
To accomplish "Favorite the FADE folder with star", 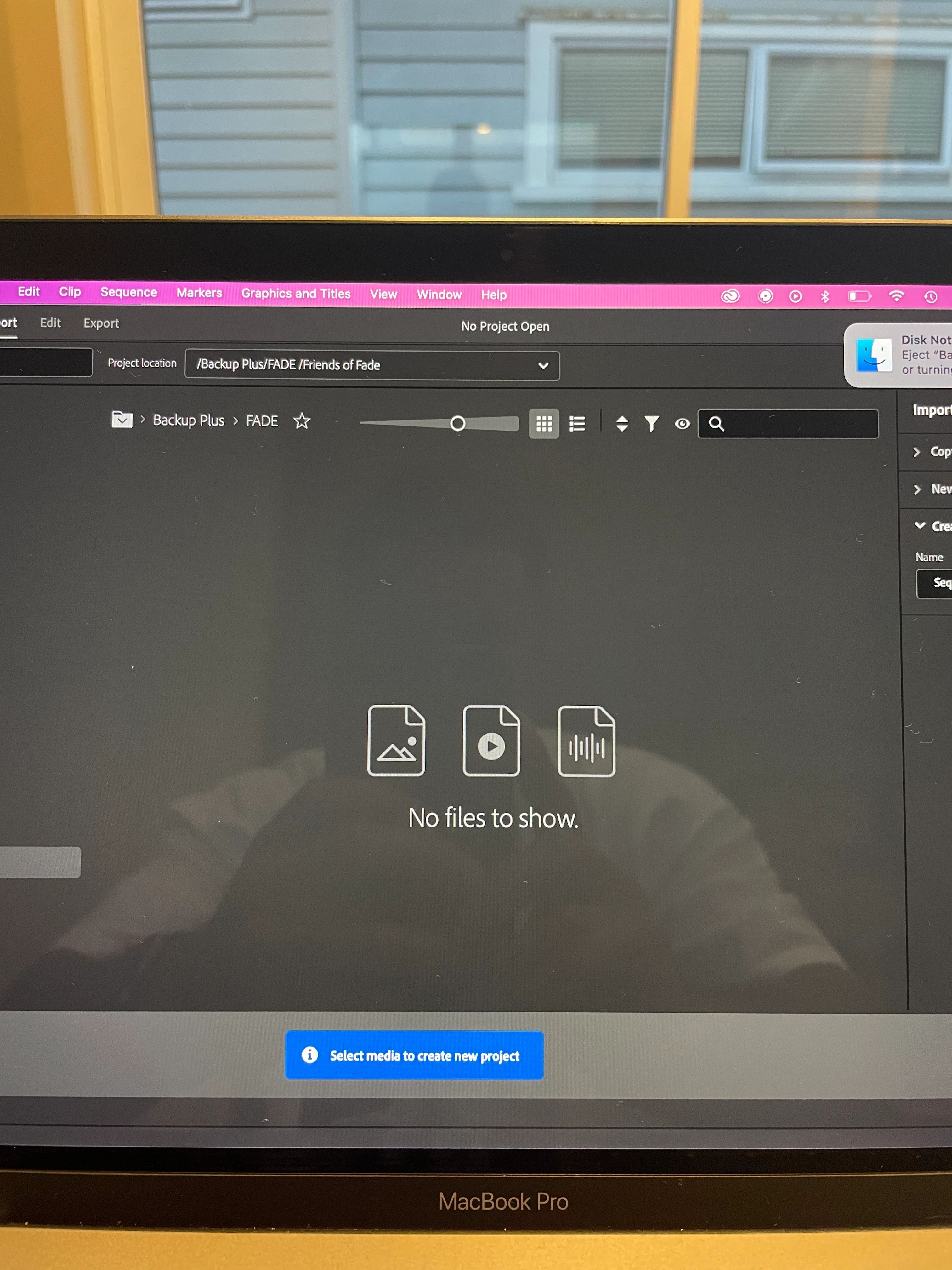I will pos(302,421).
